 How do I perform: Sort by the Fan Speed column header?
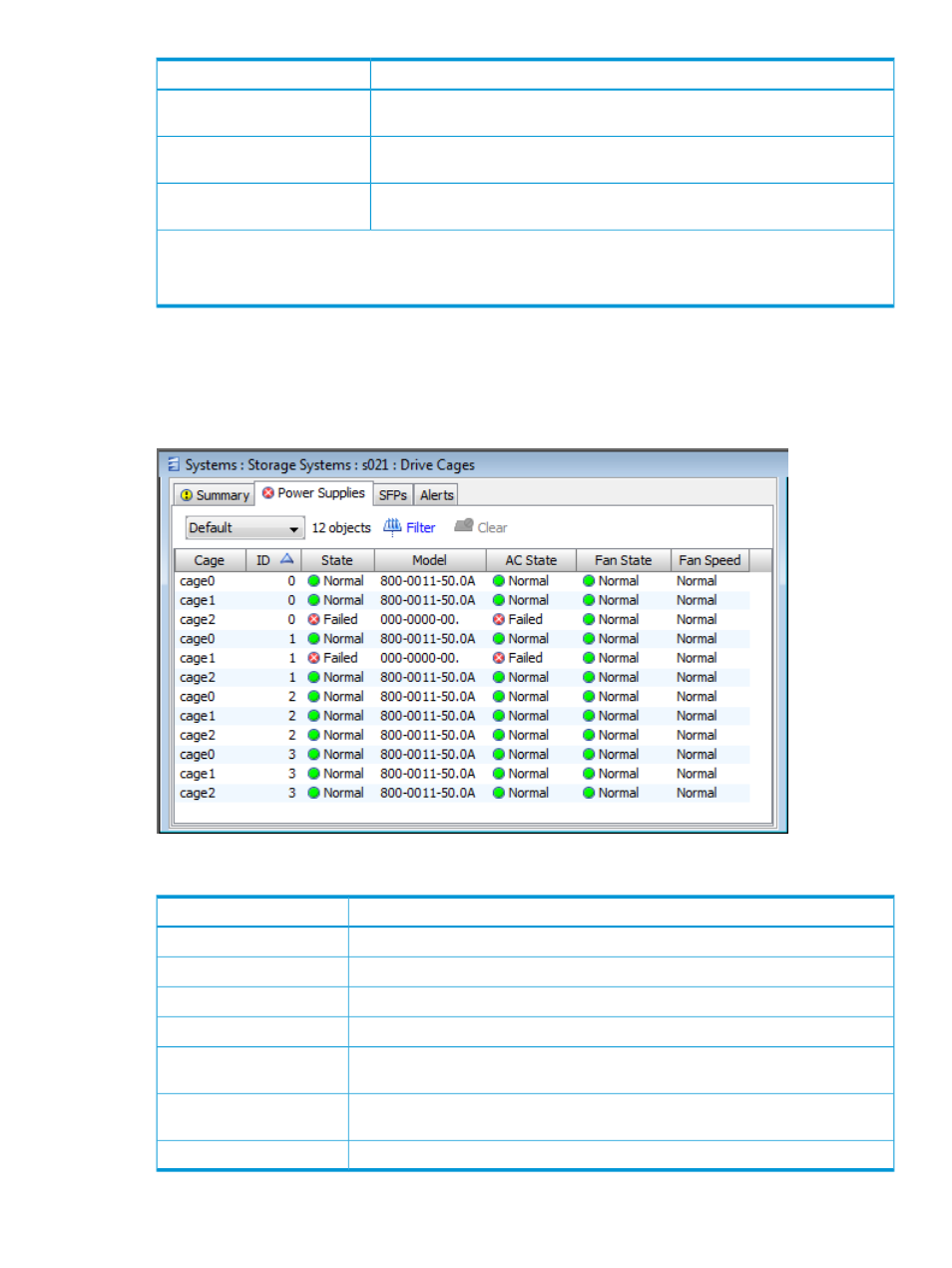tap(710, 560)
